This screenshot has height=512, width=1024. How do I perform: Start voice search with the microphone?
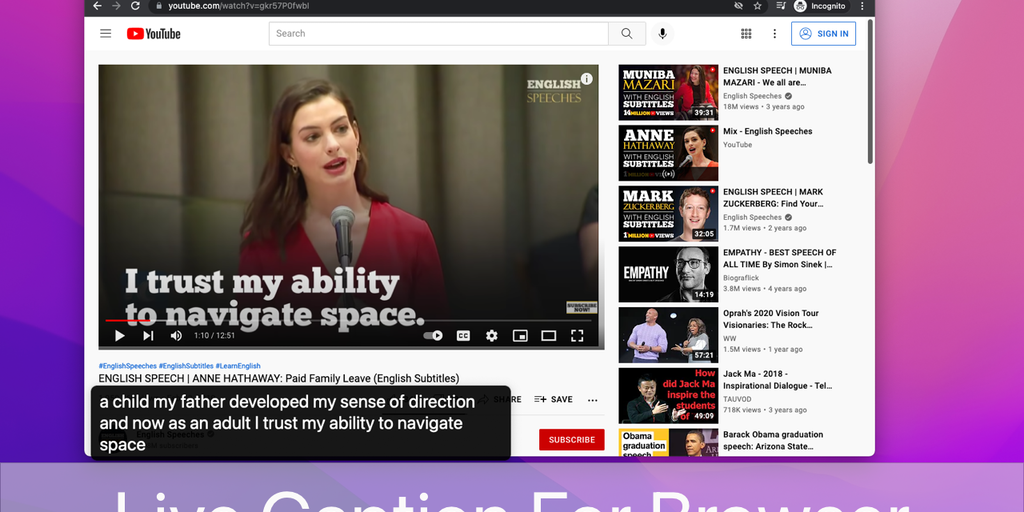click(x=662, y=34)
